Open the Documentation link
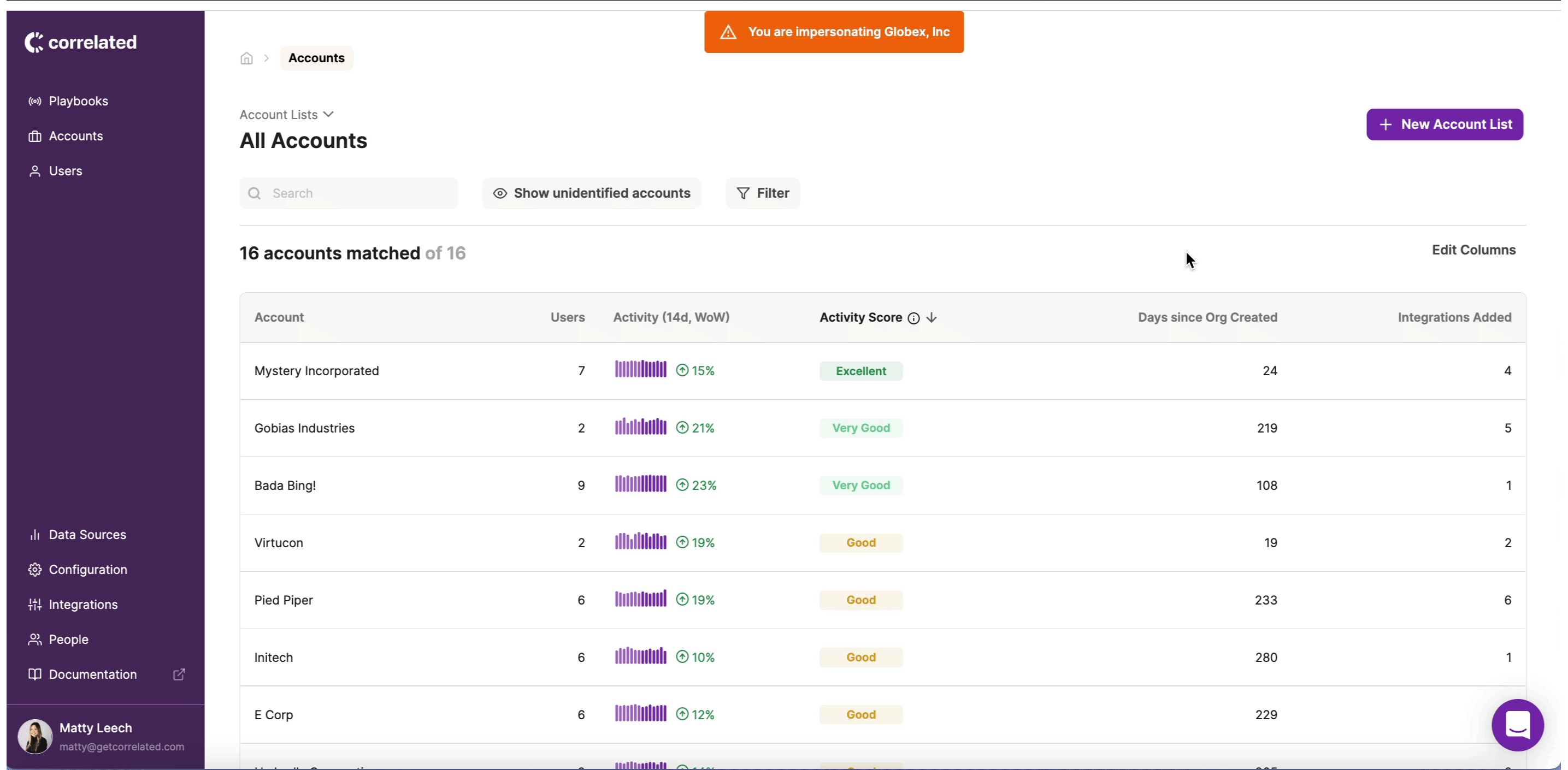Image resolution: width=1568 pixels, height=770 pixels. 92,674
